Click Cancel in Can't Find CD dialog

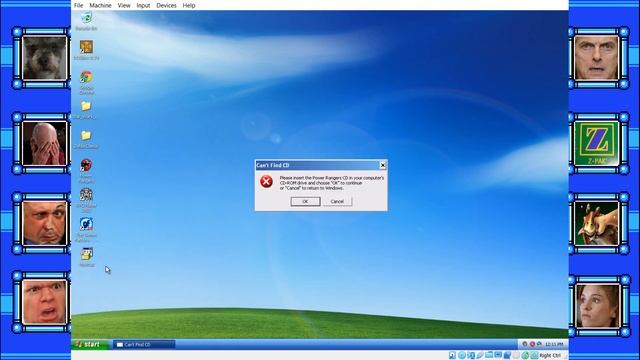tap(337, 201)
